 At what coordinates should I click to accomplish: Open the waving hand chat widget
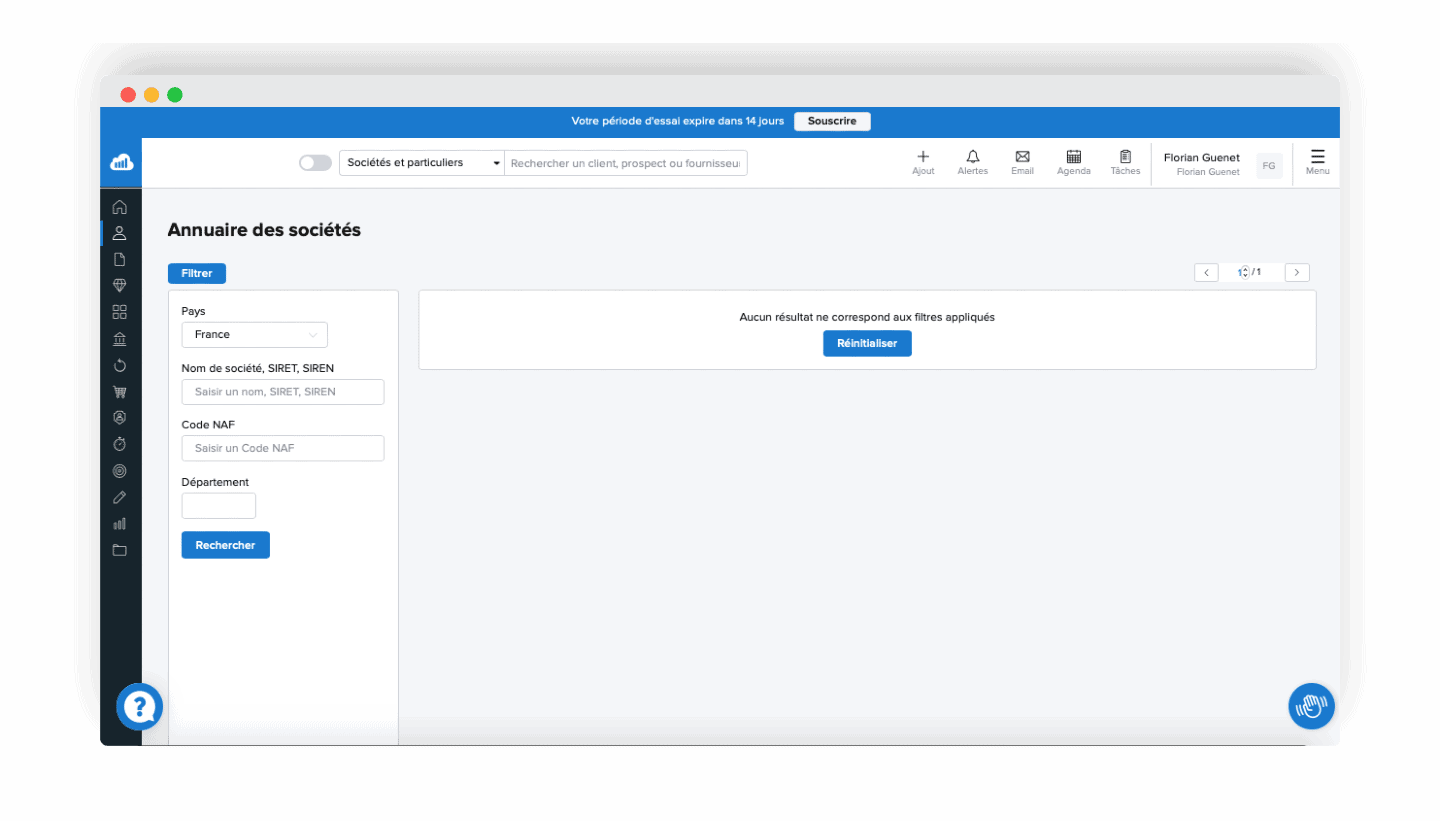coord(1311,706)
